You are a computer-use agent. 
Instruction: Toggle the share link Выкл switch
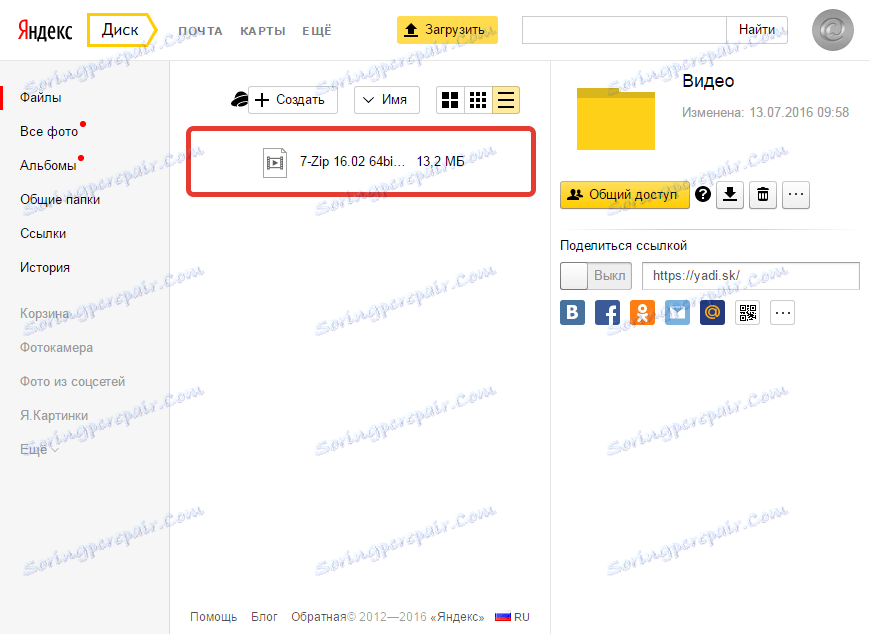(596, 276)
